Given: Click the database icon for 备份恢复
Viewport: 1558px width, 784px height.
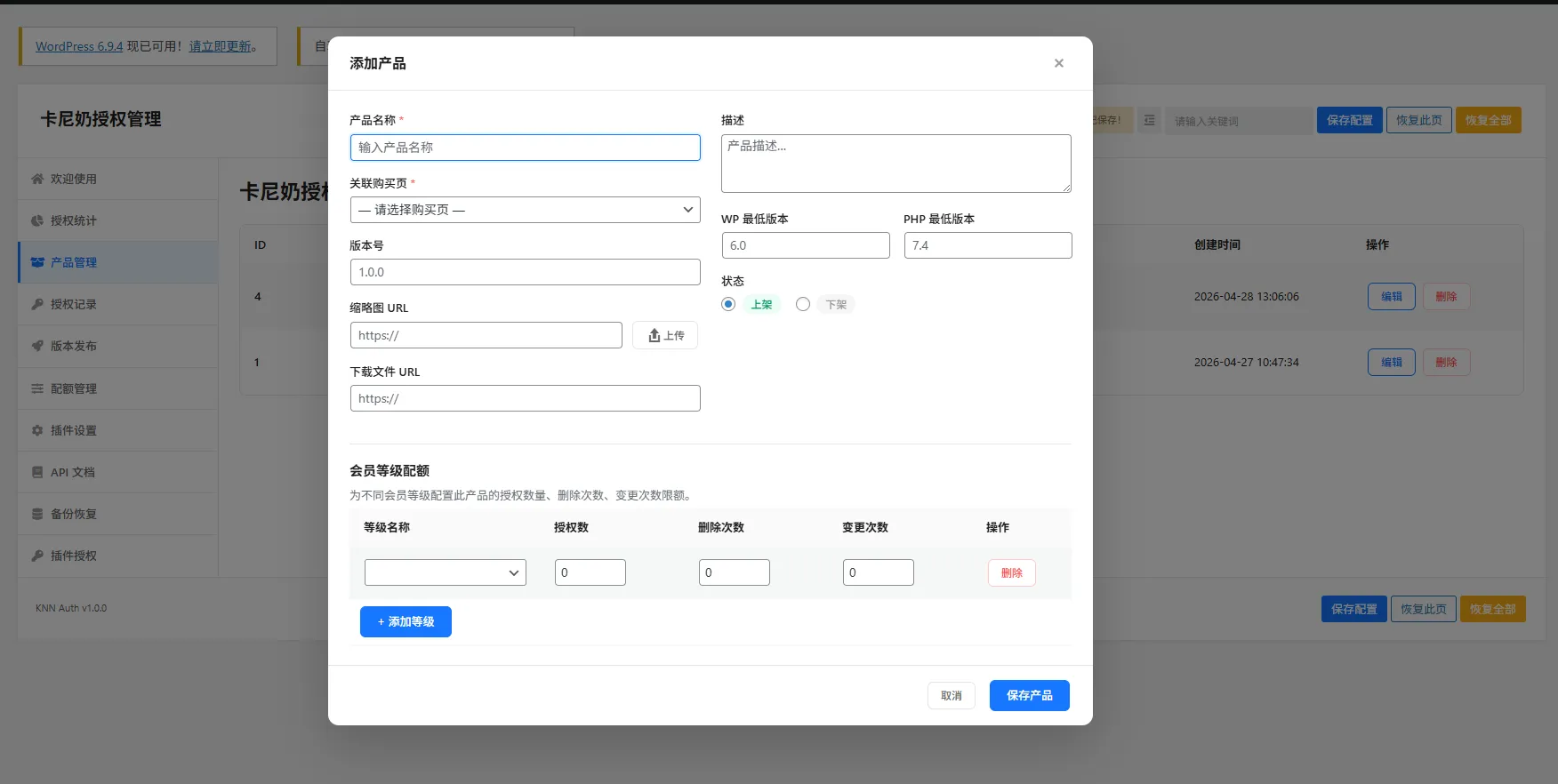Looking at the screenshot, I should tap(37, 514).
